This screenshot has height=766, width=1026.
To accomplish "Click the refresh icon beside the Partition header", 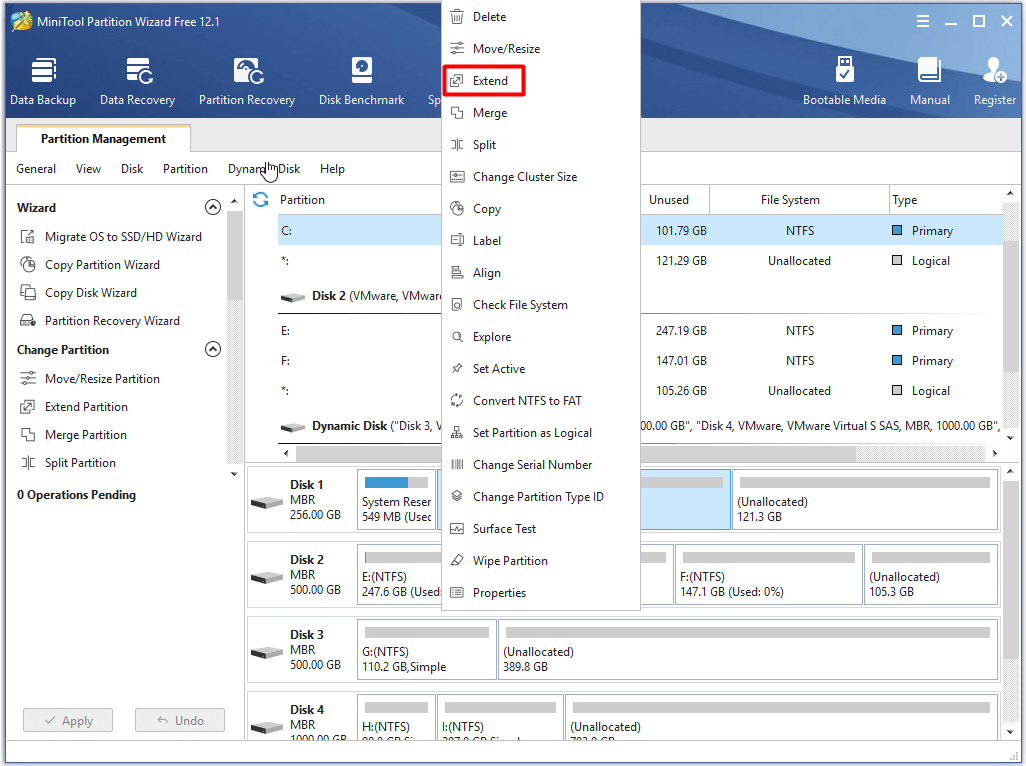I will 260,200.
